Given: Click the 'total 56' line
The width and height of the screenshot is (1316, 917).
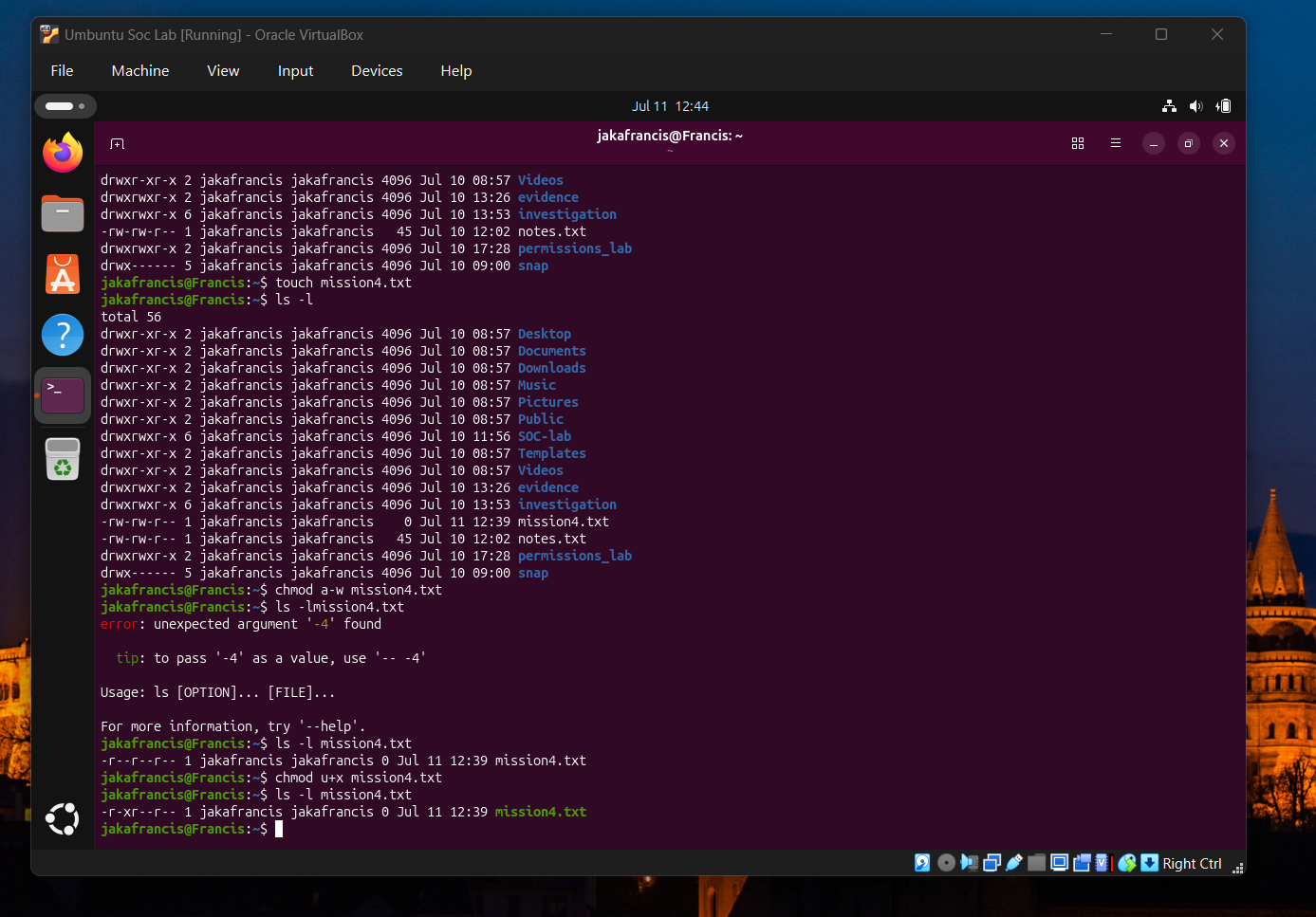Looking at the screenshot, I should coord(131,317).
